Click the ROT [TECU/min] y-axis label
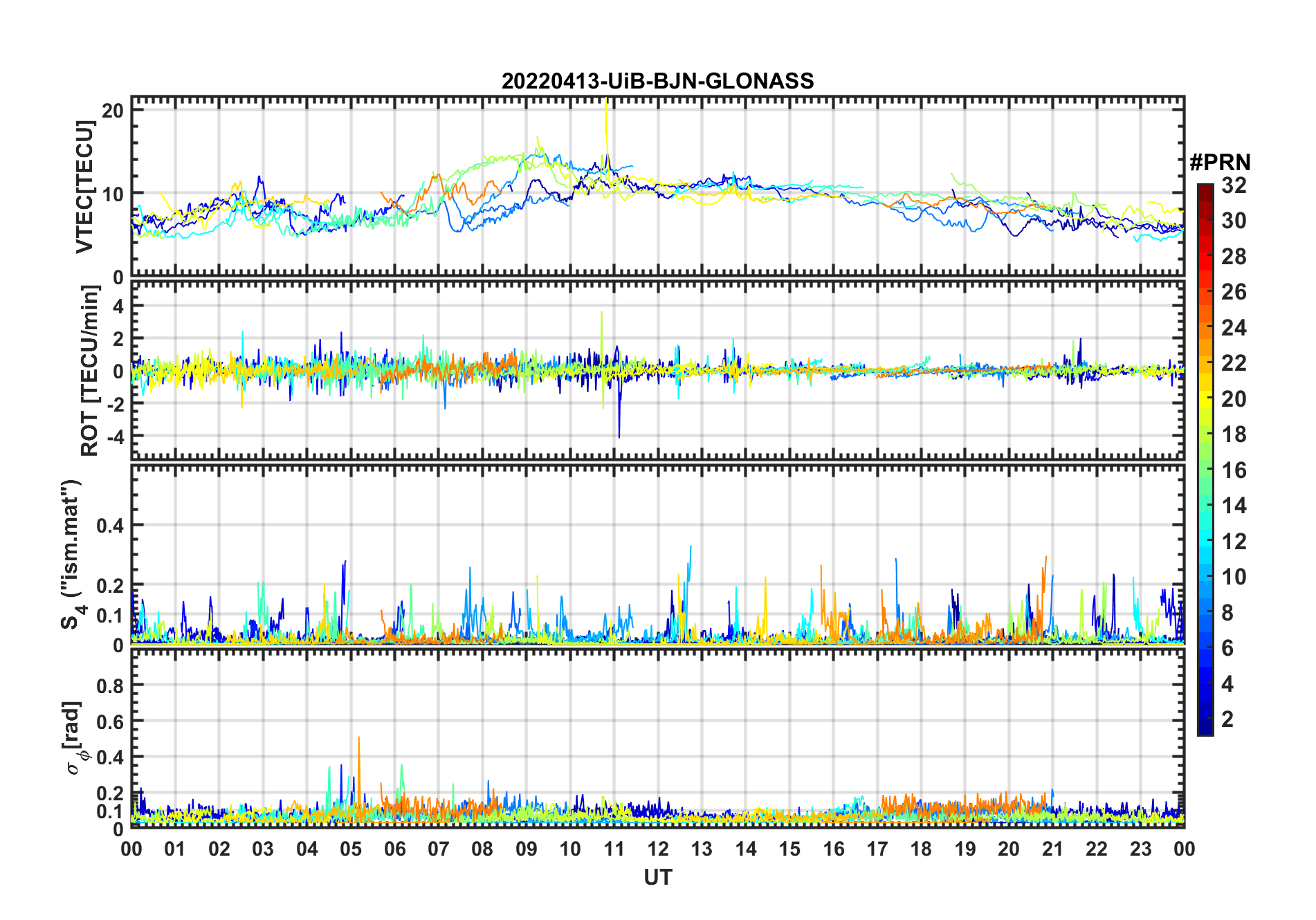The width and height of the screenshot is (1316, 920). 90,371
